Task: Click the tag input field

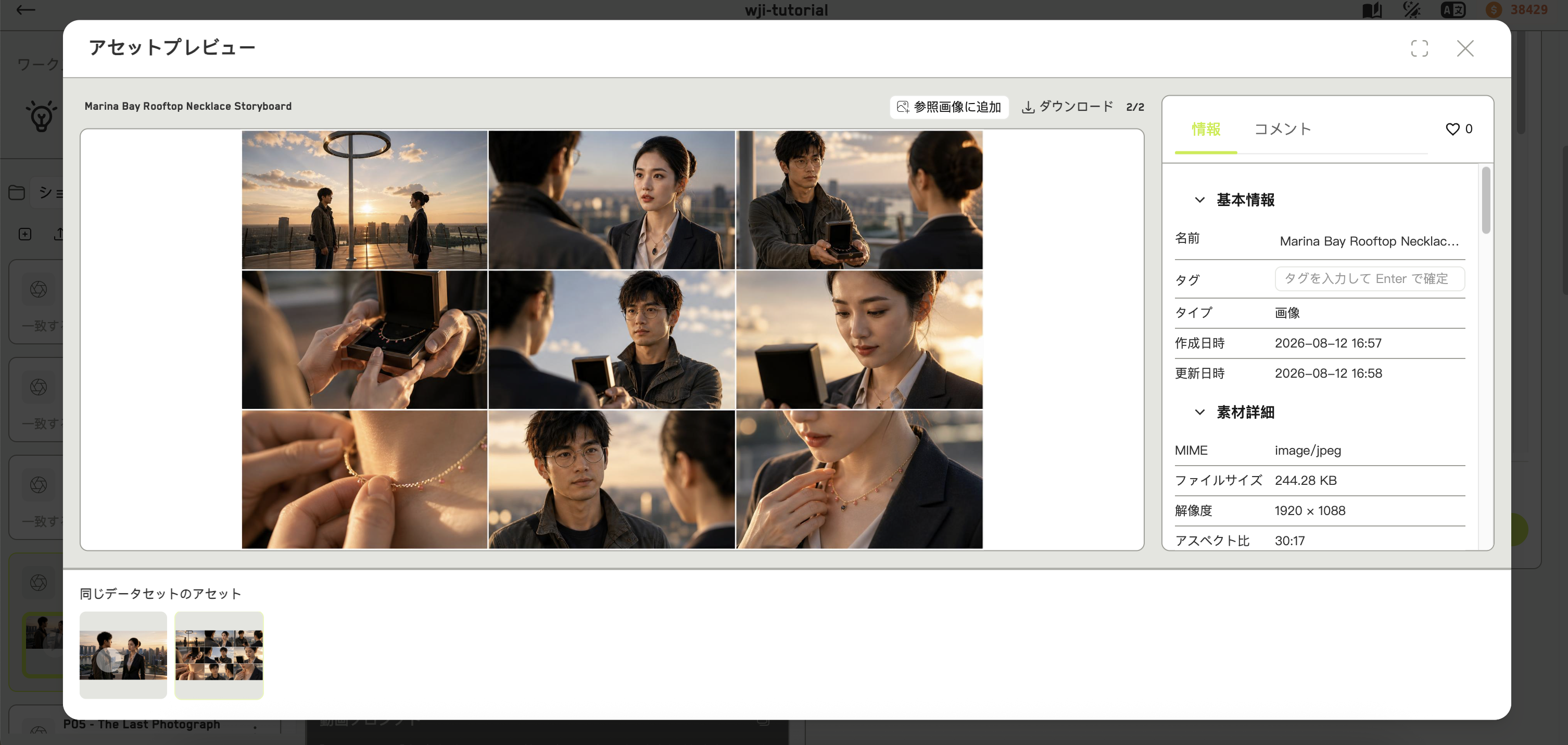Action: [x=1369, y=278]
